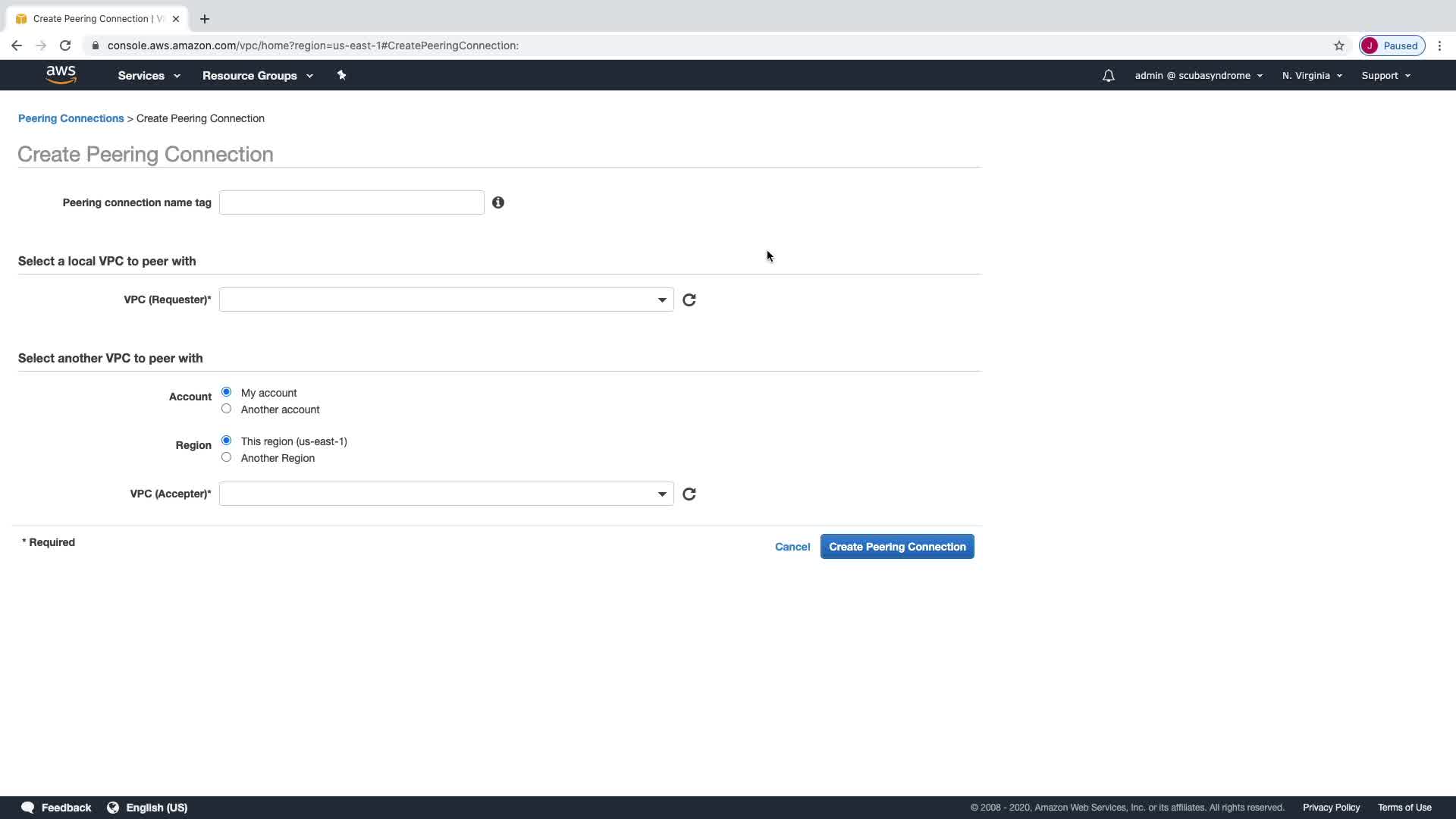Refresh the VPC Requester list
Screen dimensions: 1456x819
[x=689, y=300]
